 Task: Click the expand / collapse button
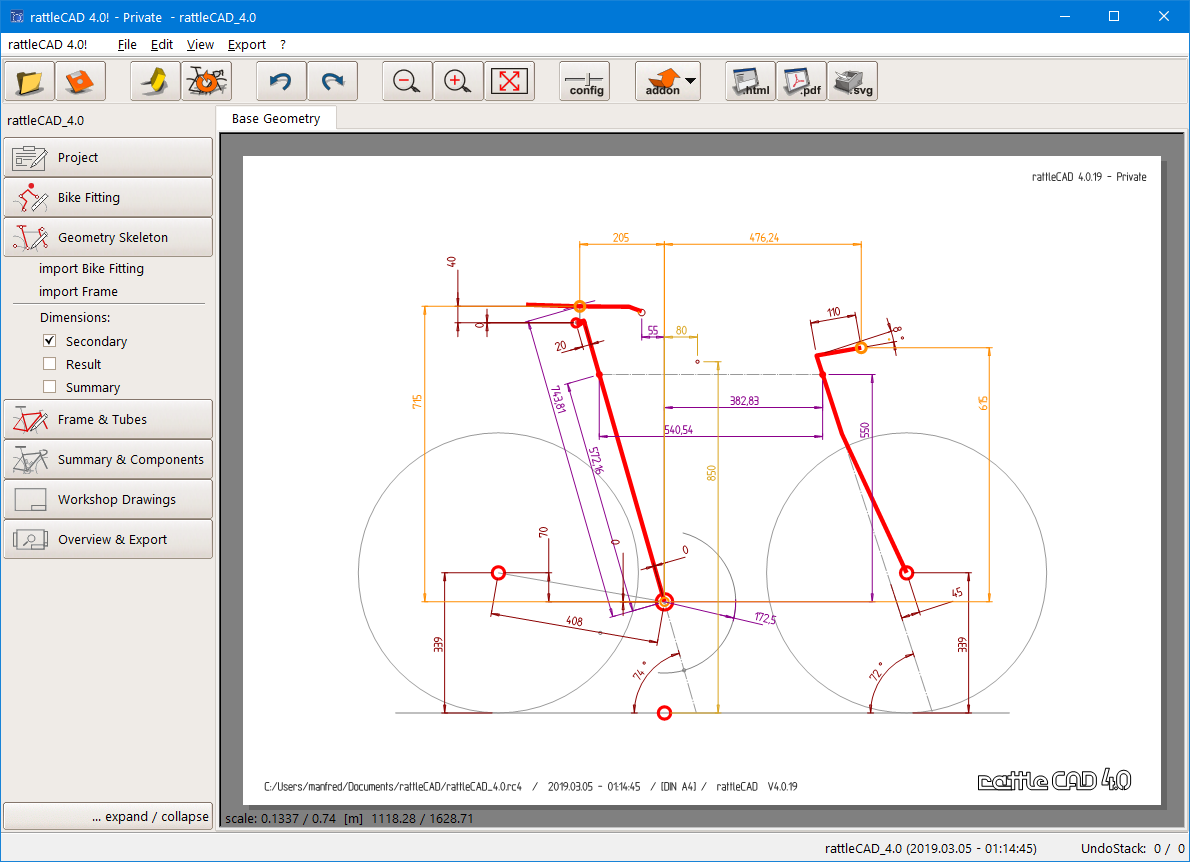pos(108,816)
